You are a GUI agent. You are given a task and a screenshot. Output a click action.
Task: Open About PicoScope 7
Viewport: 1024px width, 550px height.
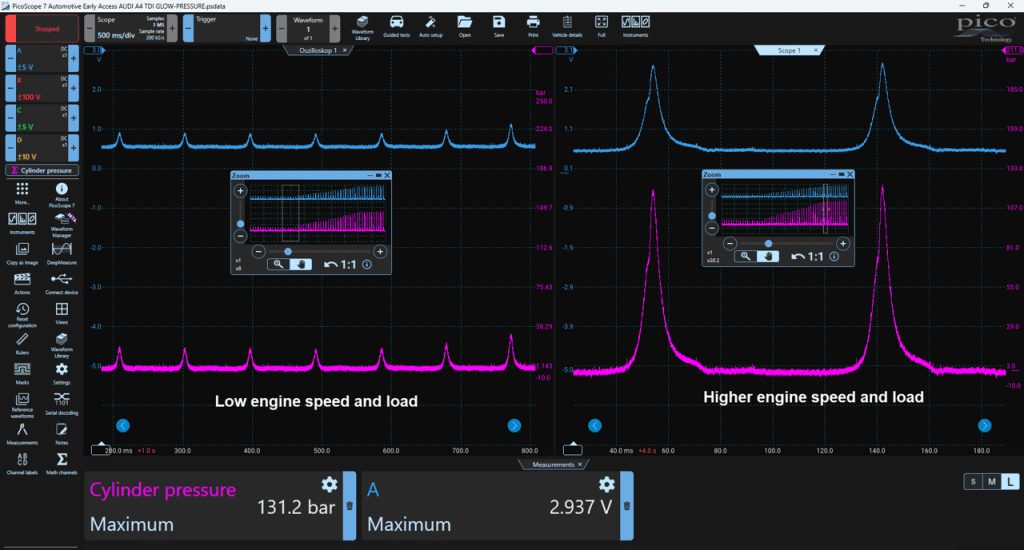(x=61, y=194)
